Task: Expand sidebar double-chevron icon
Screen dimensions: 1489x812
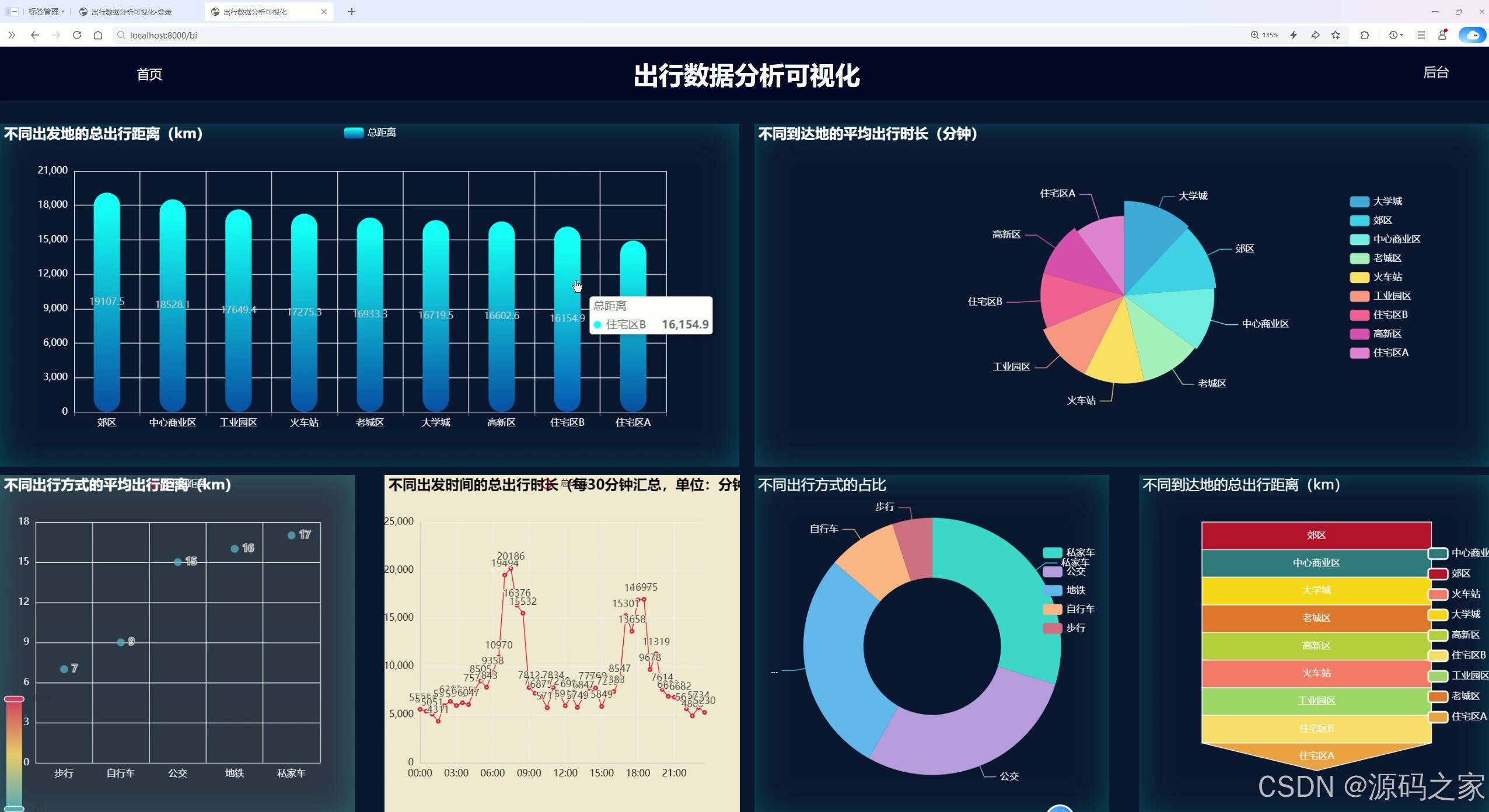Action: tap(12, 35)
